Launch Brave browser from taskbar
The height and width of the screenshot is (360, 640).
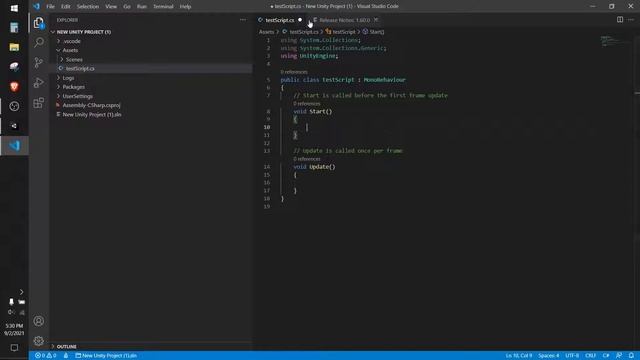tap(14, 87)
